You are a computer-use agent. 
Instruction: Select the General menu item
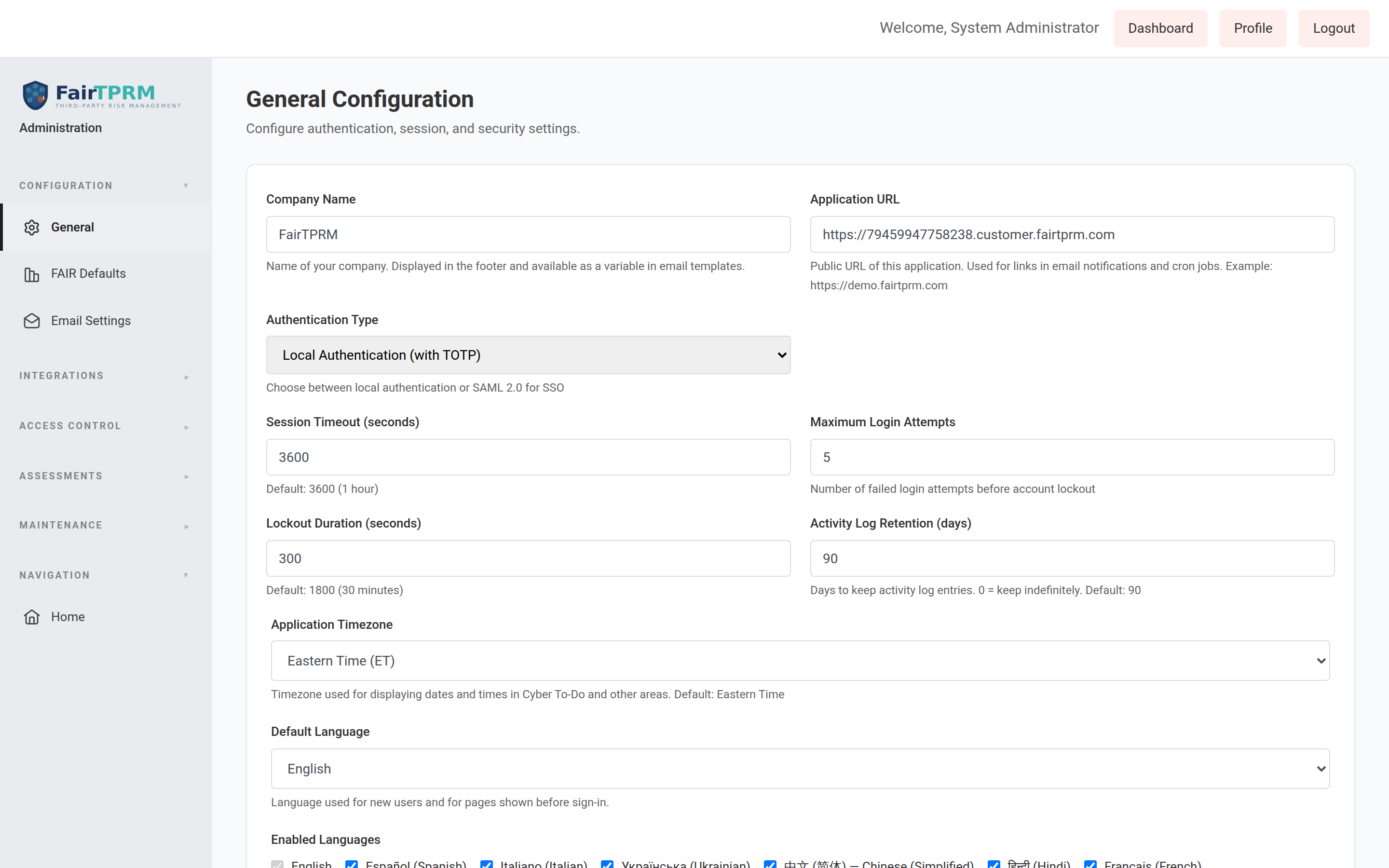(106, 227)
